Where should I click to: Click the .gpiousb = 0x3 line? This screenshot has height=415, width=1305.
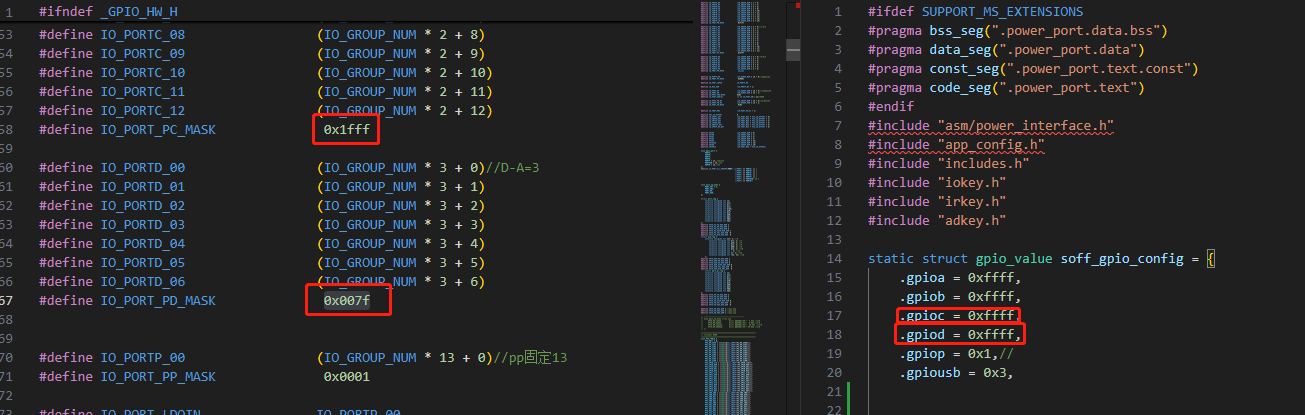point(957,373)
